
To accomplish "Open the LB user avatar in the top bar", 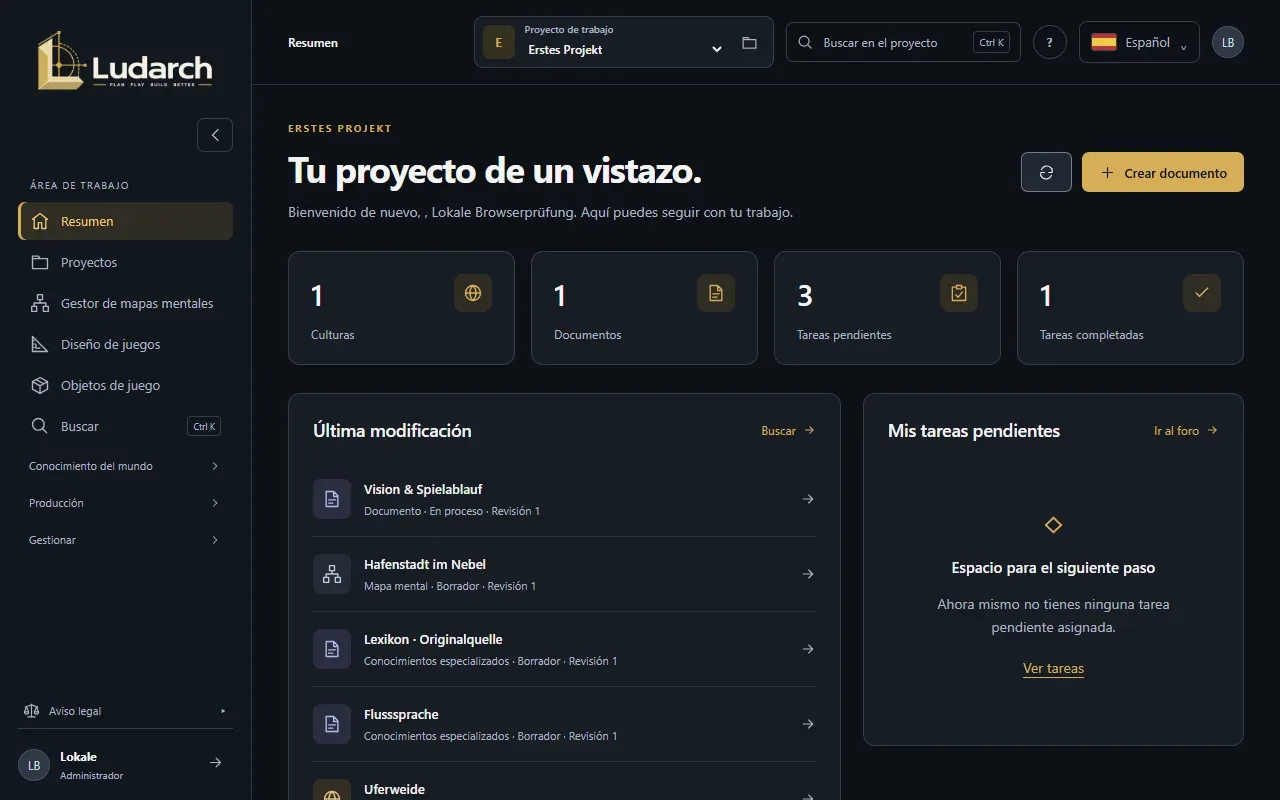I will pyautogui.click(x=1228, y=42).
